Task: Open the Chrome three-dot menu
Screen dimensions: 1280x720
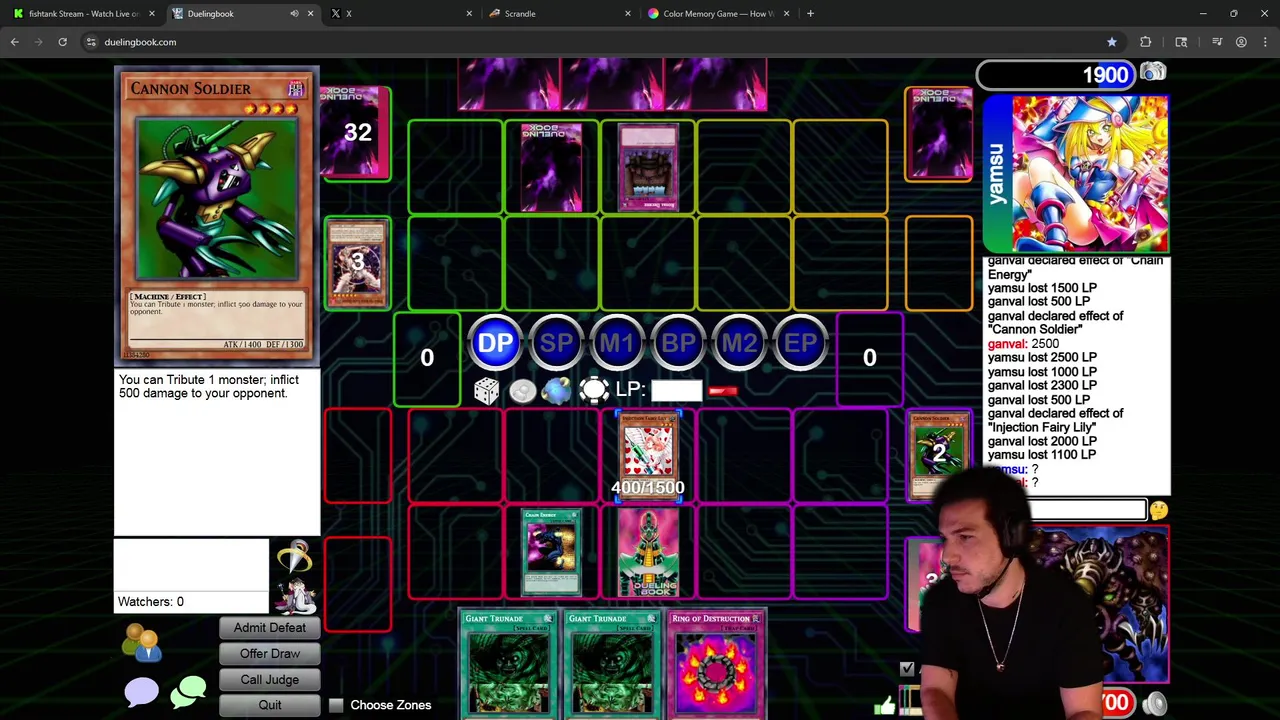Action: click(x=1264, y=42)
